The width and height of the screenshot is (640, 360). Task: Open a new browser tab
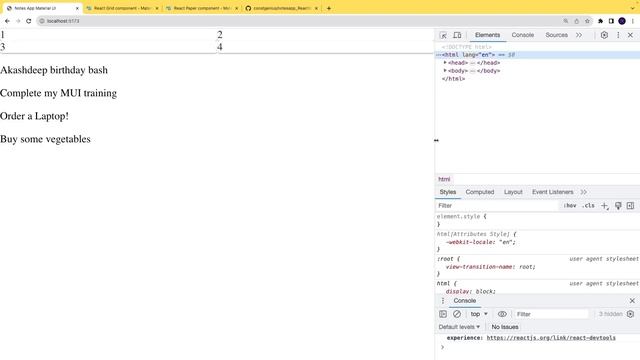click(329, 8)
